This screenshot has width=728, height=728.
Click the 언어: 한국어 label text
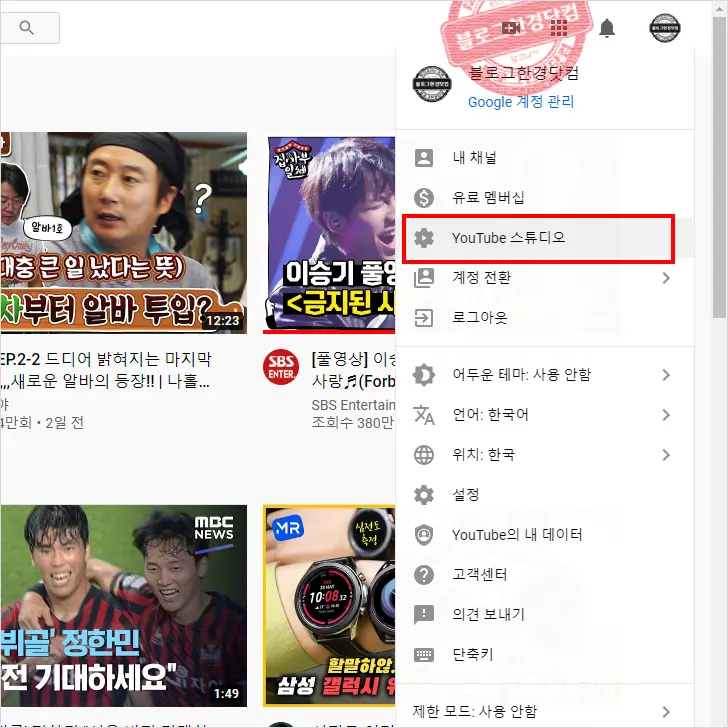coord(490,414)
